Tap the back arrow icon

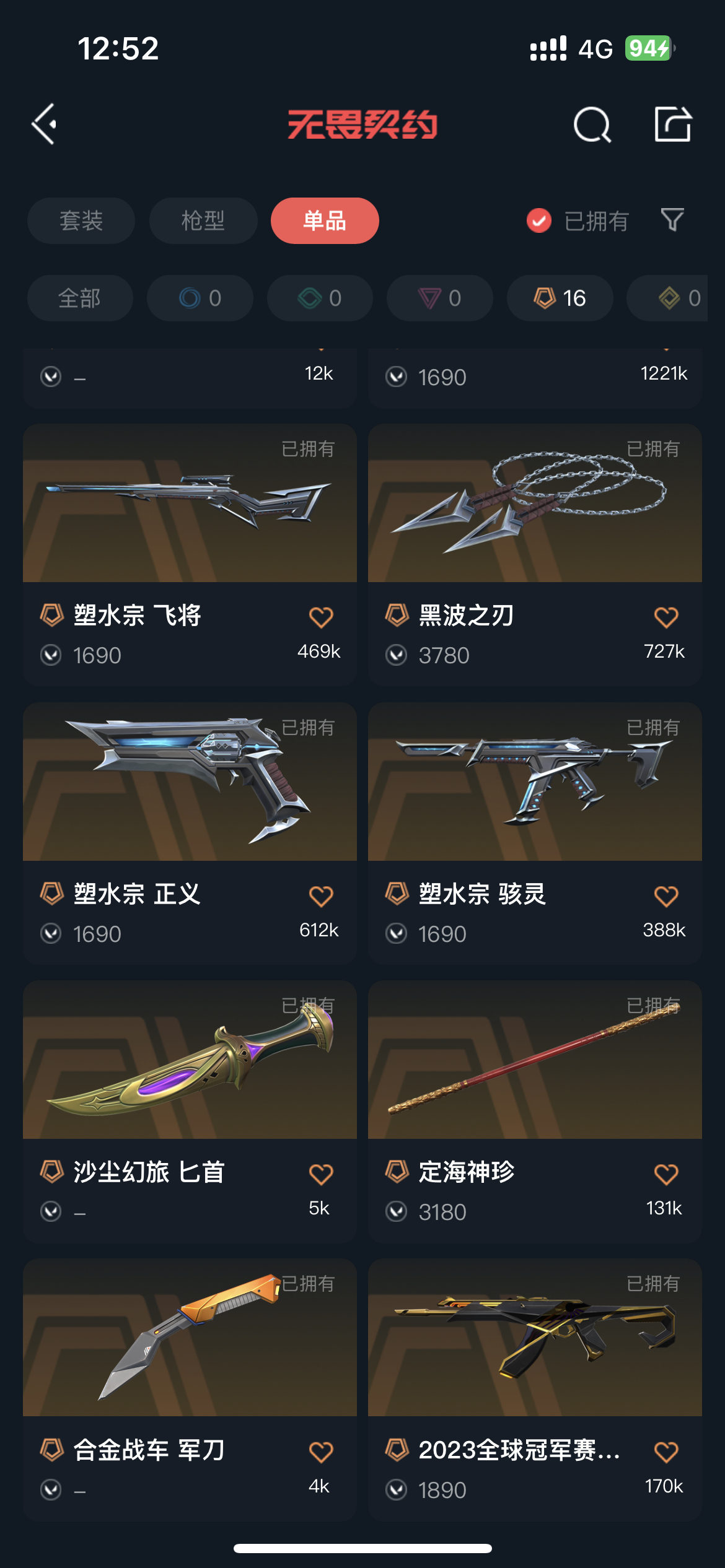coord(45,124)
